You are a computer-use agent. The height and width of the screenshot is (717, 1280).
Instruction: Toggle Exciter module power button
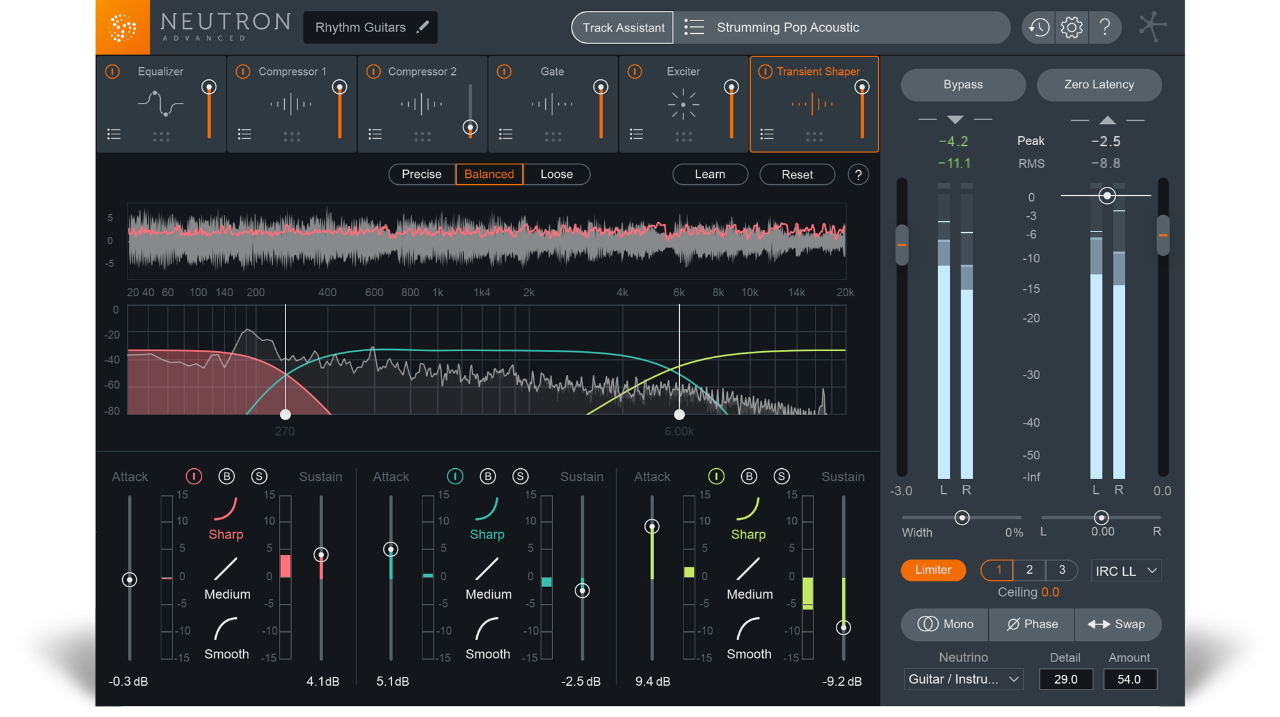(635, 72)
